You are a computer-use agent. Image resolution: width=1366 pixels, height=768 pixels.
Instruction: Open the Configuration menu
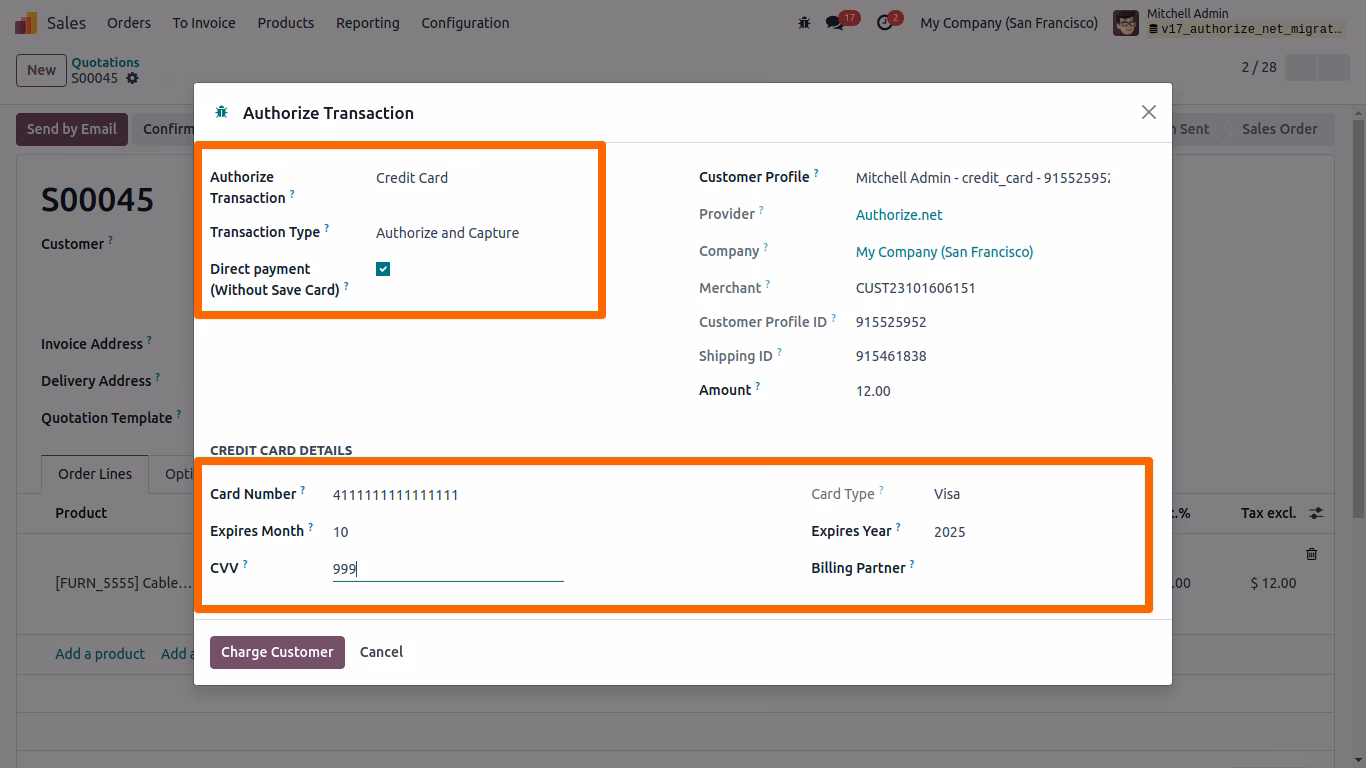(x=465, y=22)
